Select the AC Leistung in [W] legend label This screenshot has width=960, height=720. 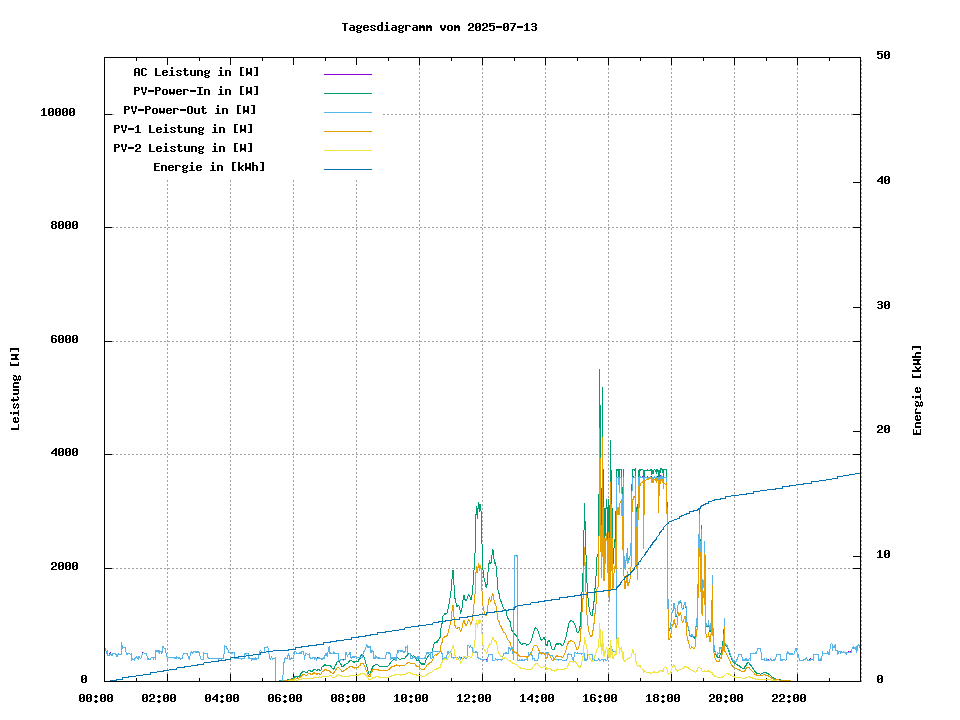(x=196, y=72)
